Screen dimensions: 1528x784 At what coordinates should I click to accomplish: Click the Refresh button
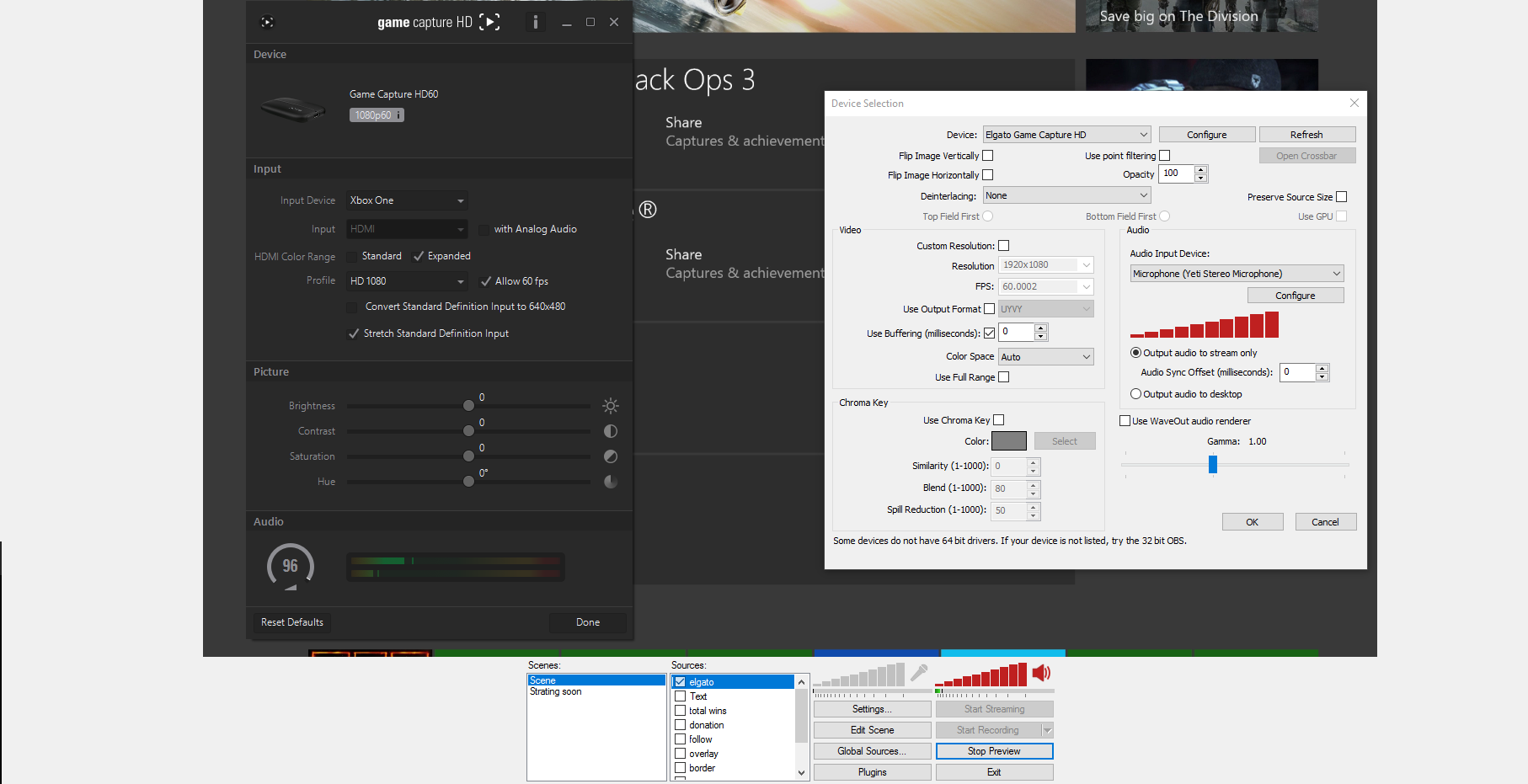(1307, 135)
